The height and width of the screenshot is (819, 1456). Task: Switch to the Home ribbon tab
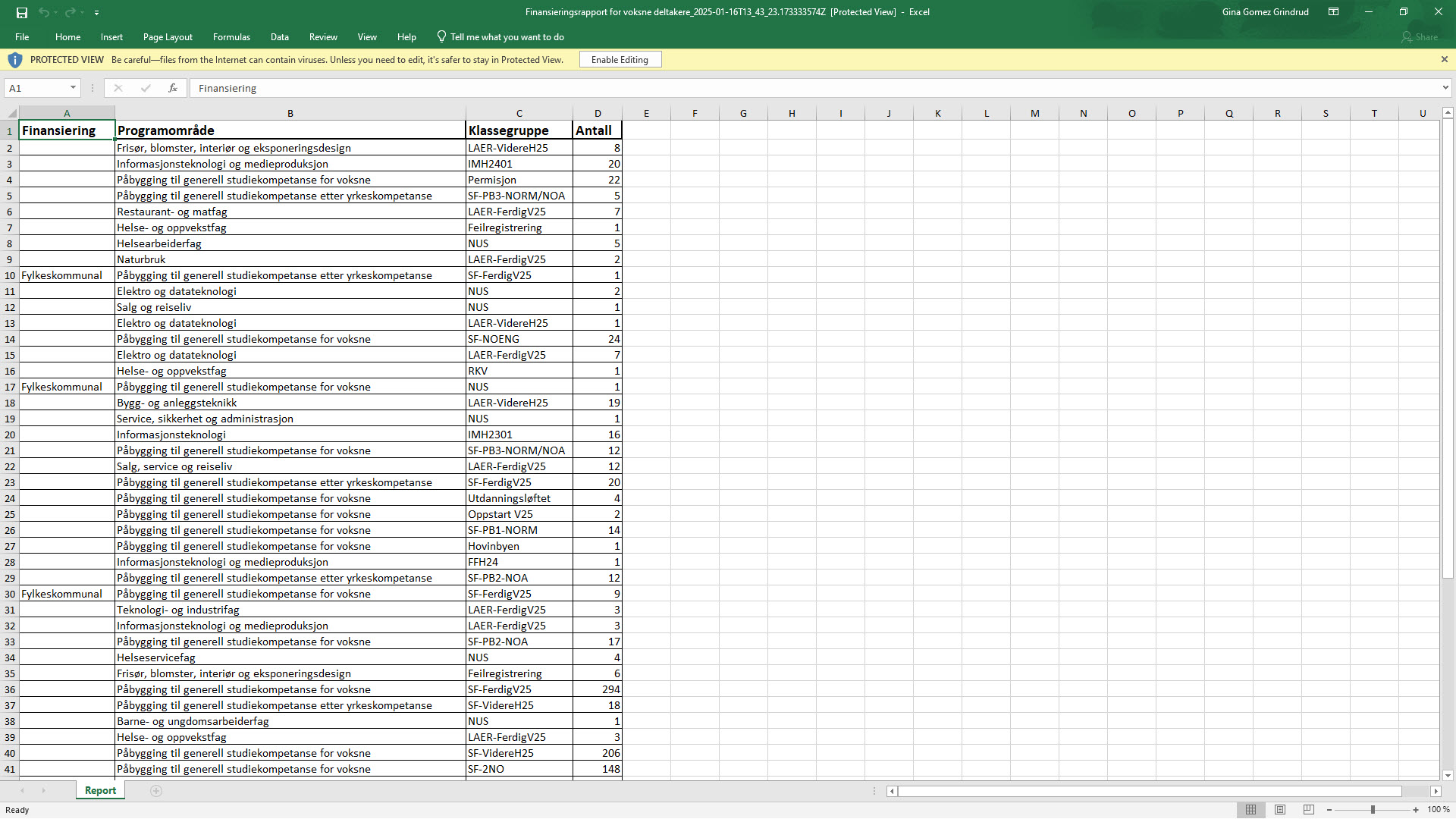67,37
